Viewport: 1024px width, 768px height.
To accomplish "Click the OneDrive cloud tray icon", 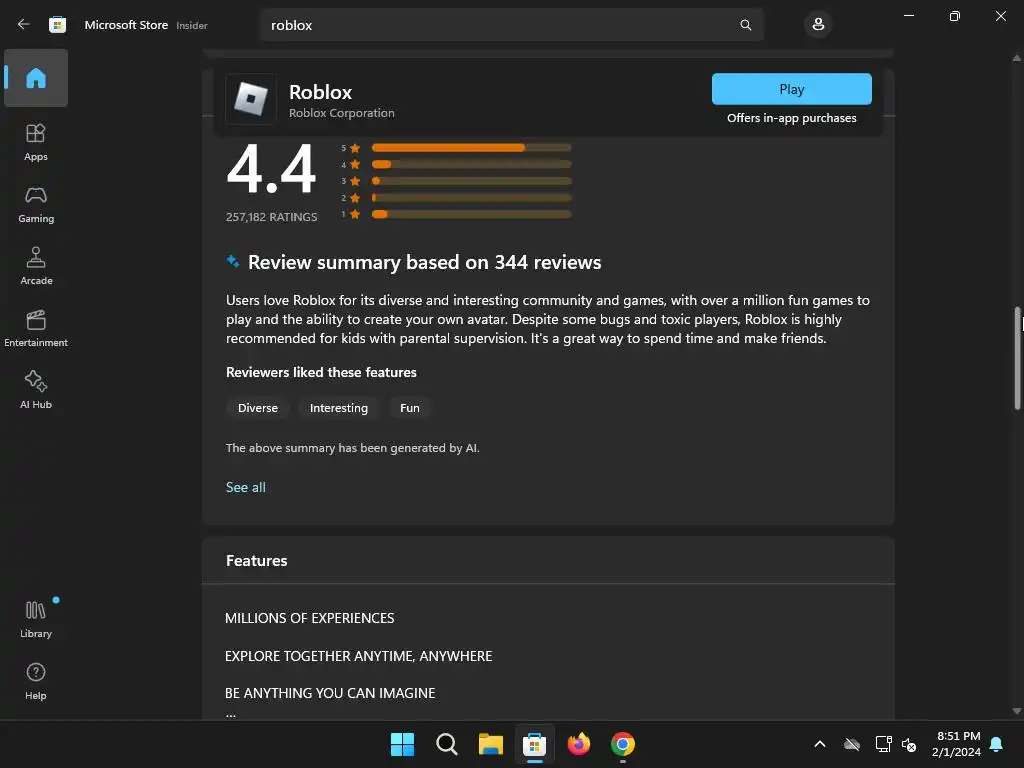I will (x=852, y=744).
